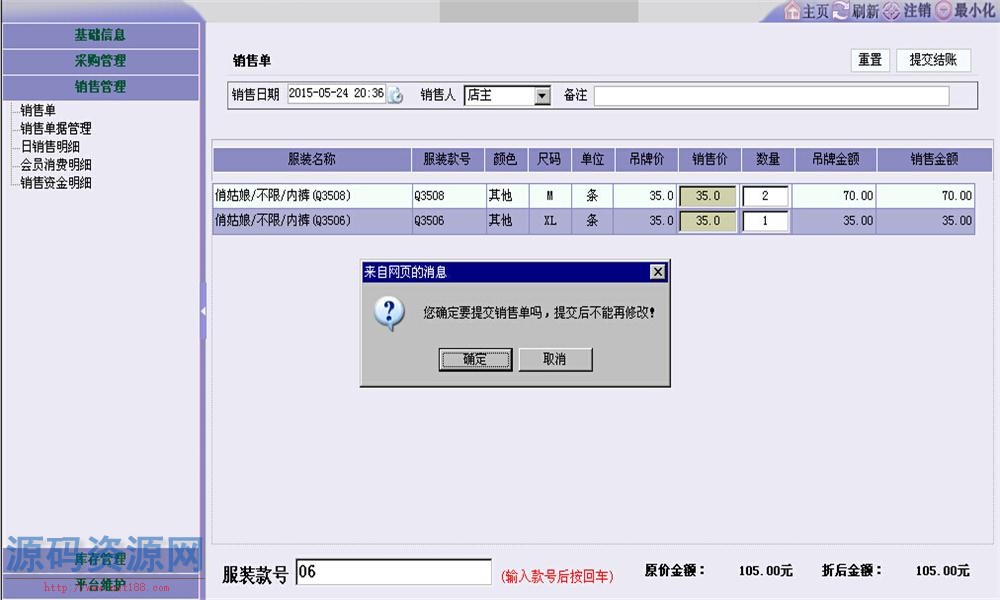Expand the 采购管理 section
This screenshot has height=600, width=1000.
101,60
